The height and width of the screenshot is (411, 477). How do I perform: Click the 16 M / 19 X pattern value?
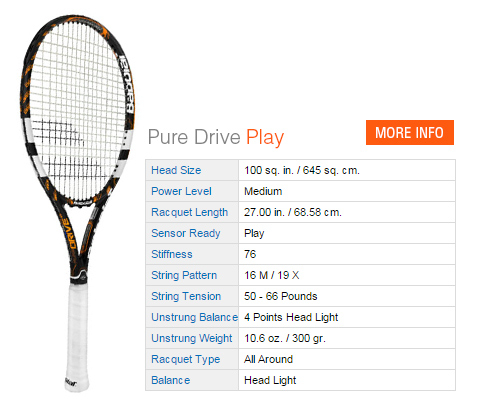point(272,275)
